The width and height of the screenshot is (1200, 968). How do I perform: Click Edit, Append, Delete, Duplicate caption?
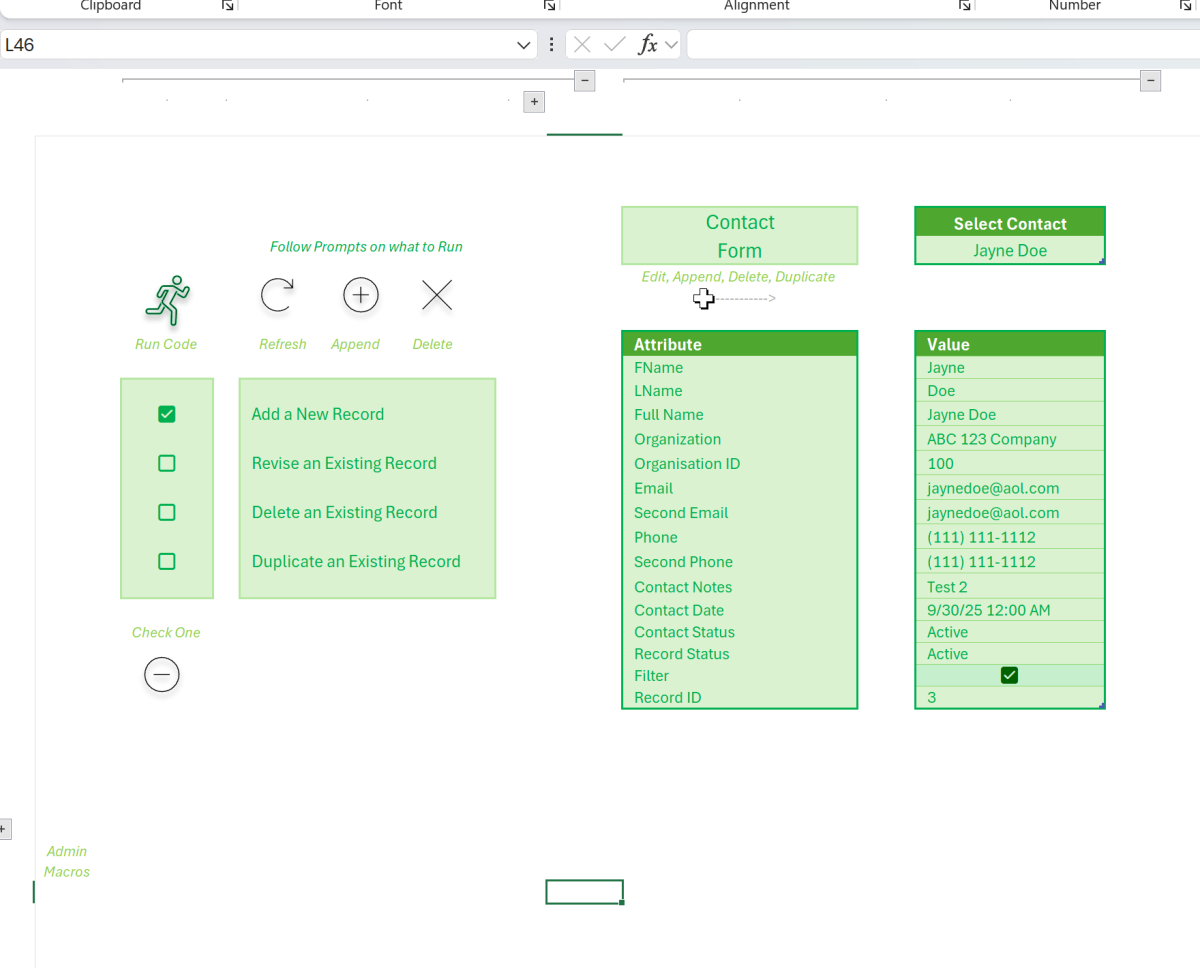[x=738, y=277]
